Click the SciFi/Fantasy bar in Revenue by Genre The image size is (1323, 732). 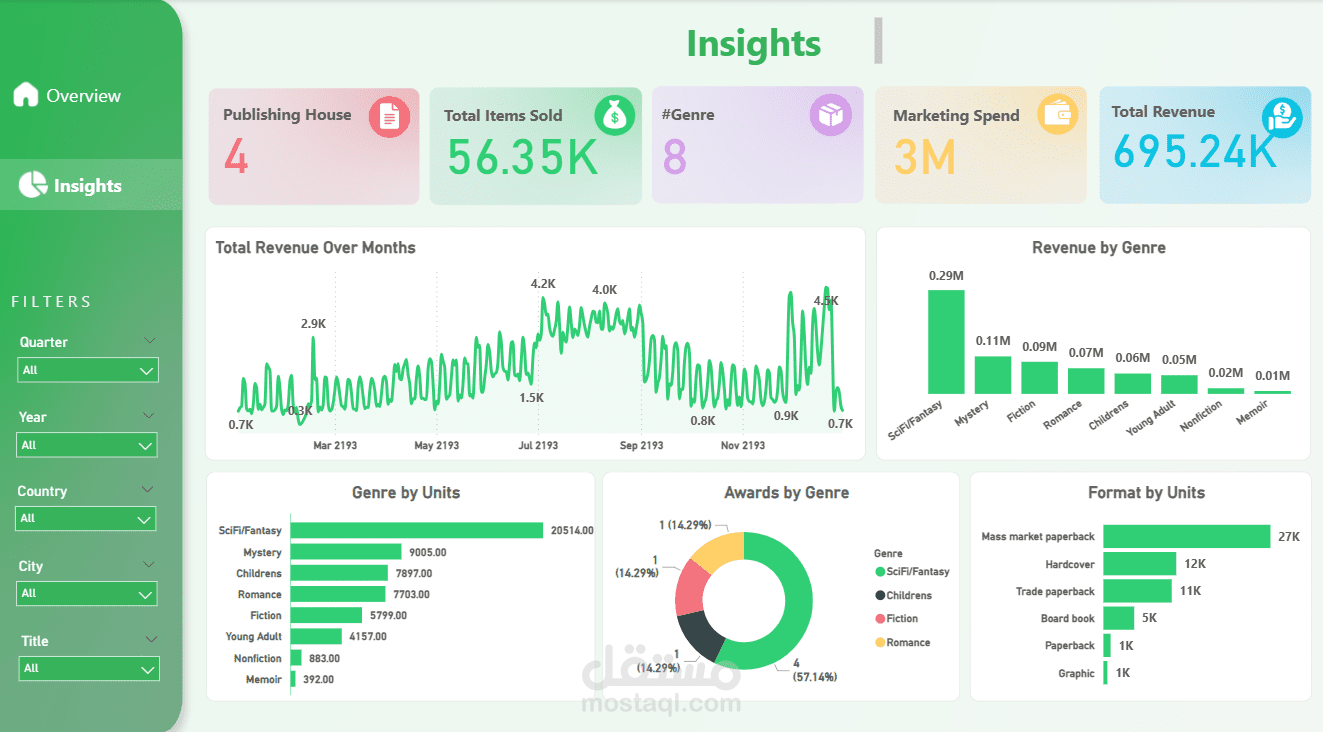coord(946,342)
